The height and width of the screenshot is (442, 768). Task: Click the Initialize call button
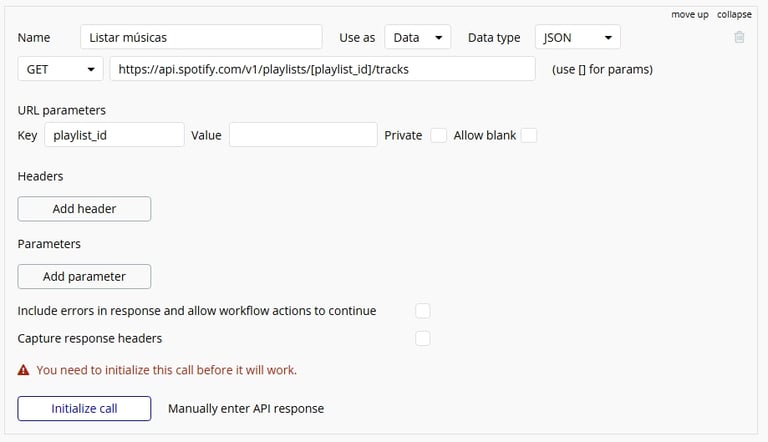click(x=84, y=409)
